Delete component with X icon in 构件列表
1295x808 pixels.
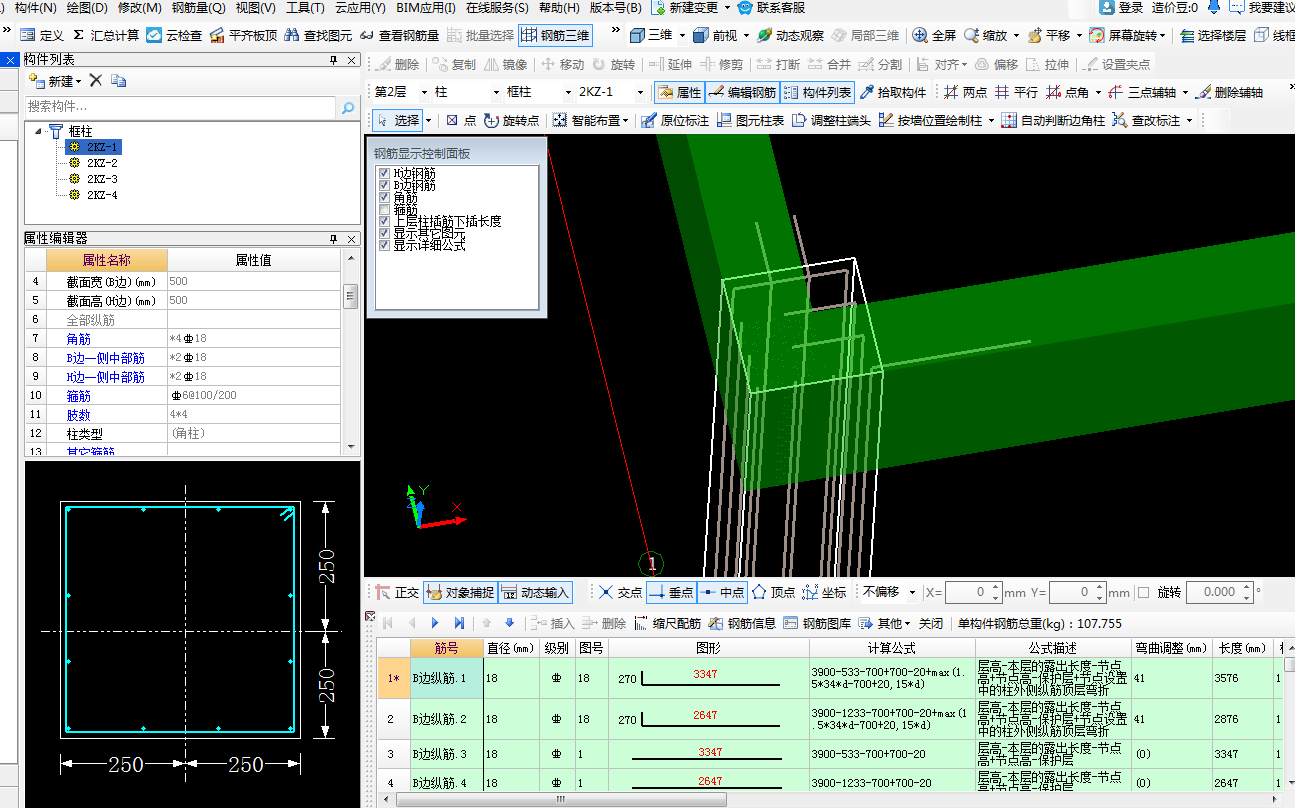click(x=96, y=80)
